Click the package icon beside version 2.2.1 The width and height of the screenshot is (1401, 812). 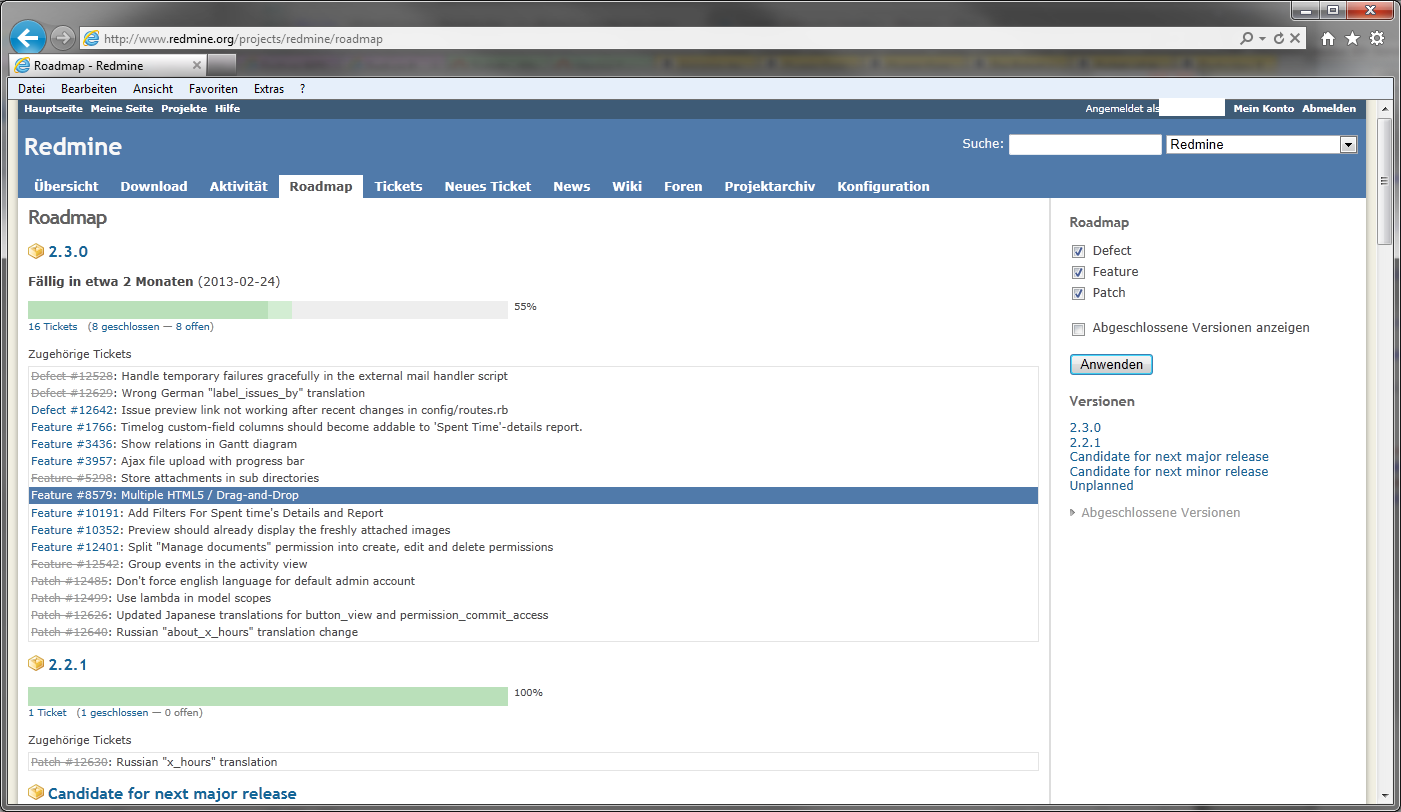(36, 663)
